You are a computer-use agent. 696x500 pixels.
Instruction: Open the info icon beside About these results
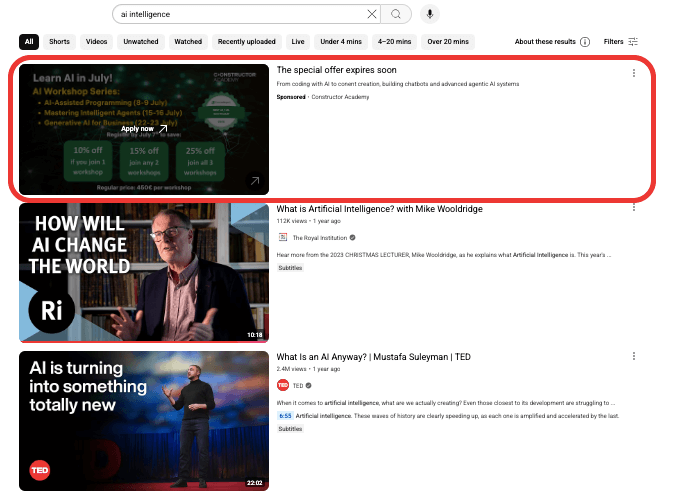[x=585, y=42]
